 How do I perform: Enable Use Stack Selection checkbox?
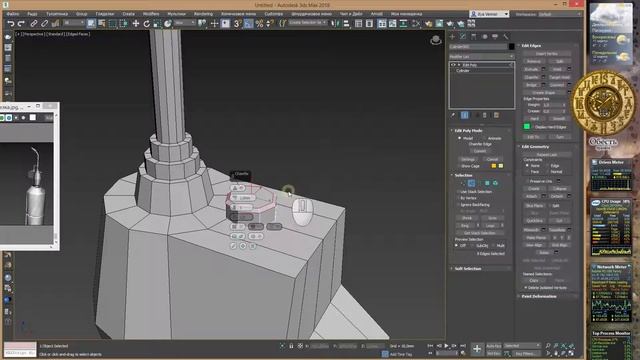point(458,191)
